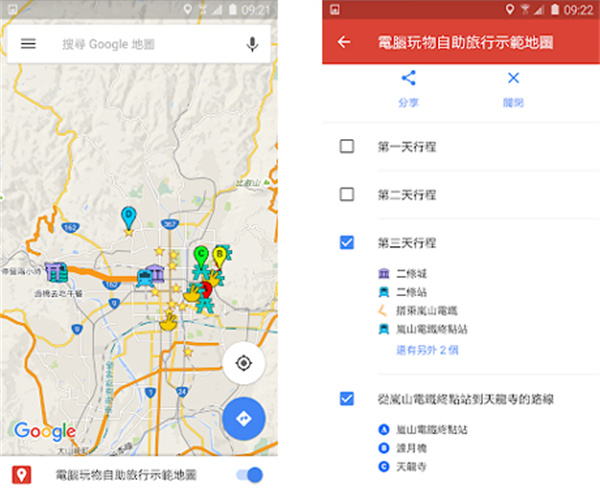The width and height of the screenshot is (600, 503).
Task: Uncheck the 第三天行程 checkbox
Action: (347, 243)
